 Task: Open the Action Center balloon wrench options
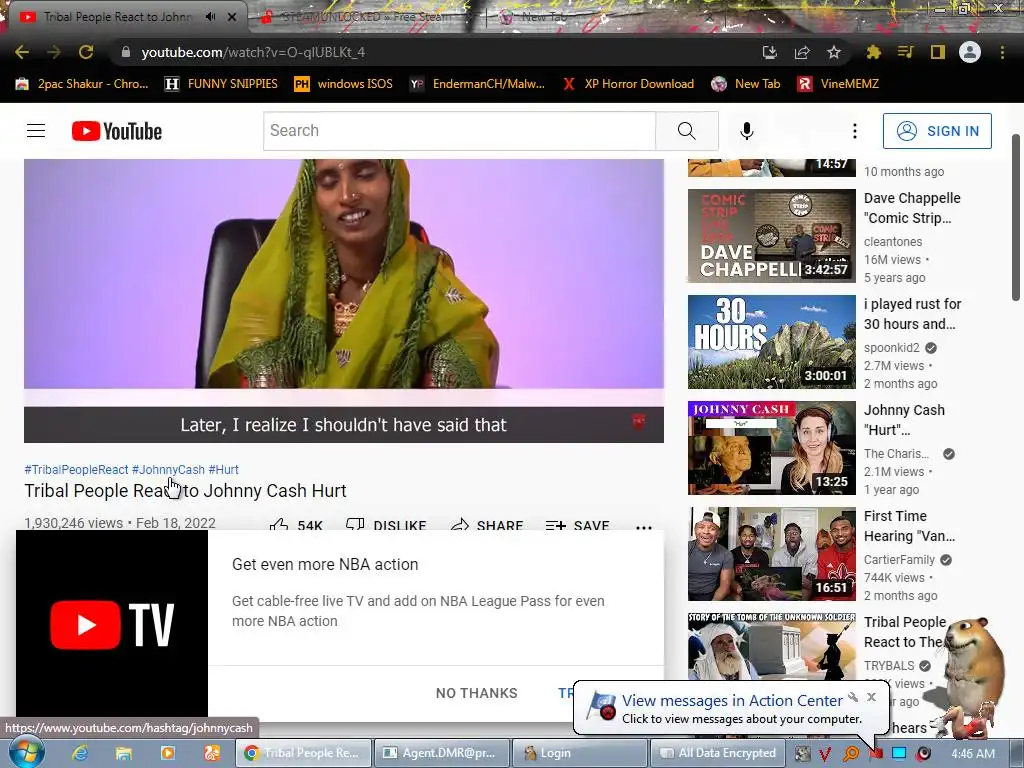pos(853,697)
